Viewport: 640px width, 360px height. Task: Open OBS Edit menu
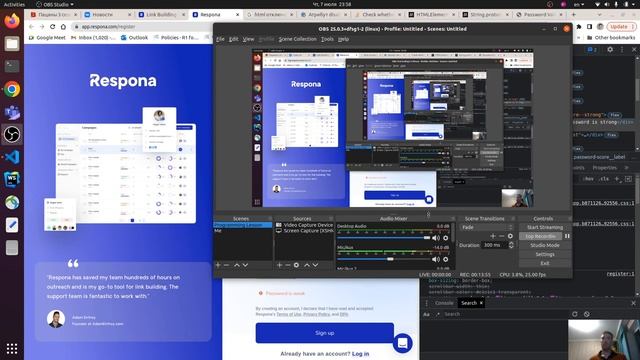pos(233,39)
